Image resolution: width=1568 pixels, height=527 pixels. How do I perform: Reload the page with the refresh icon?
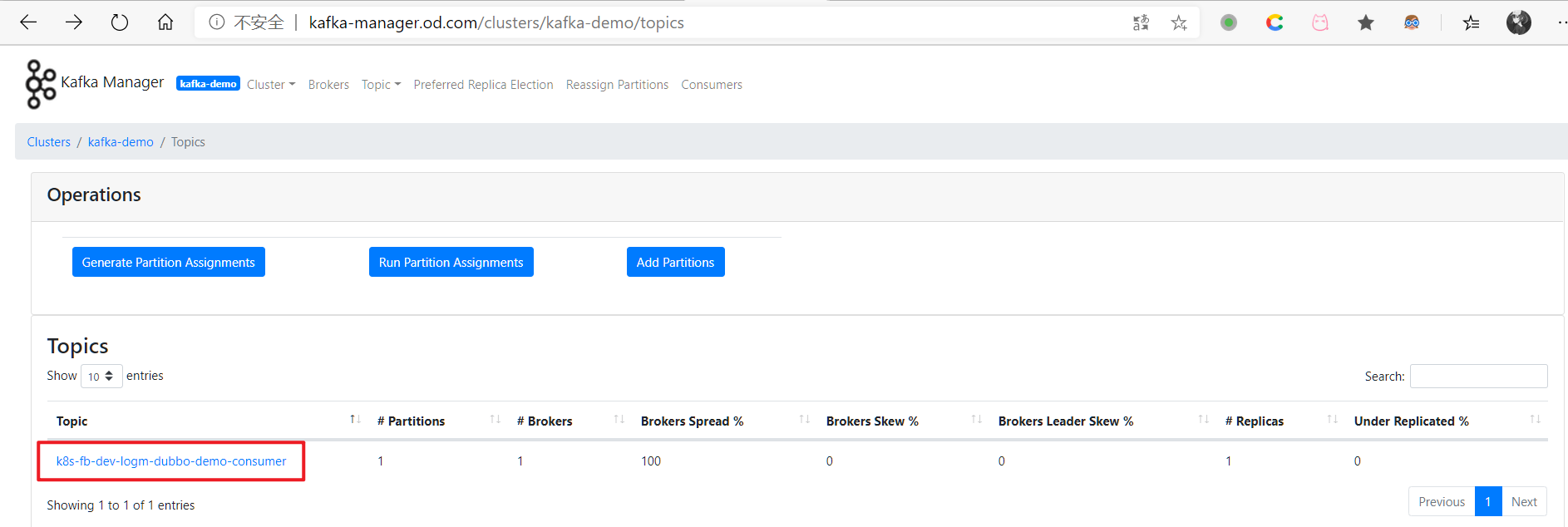(x=120, y=22)
